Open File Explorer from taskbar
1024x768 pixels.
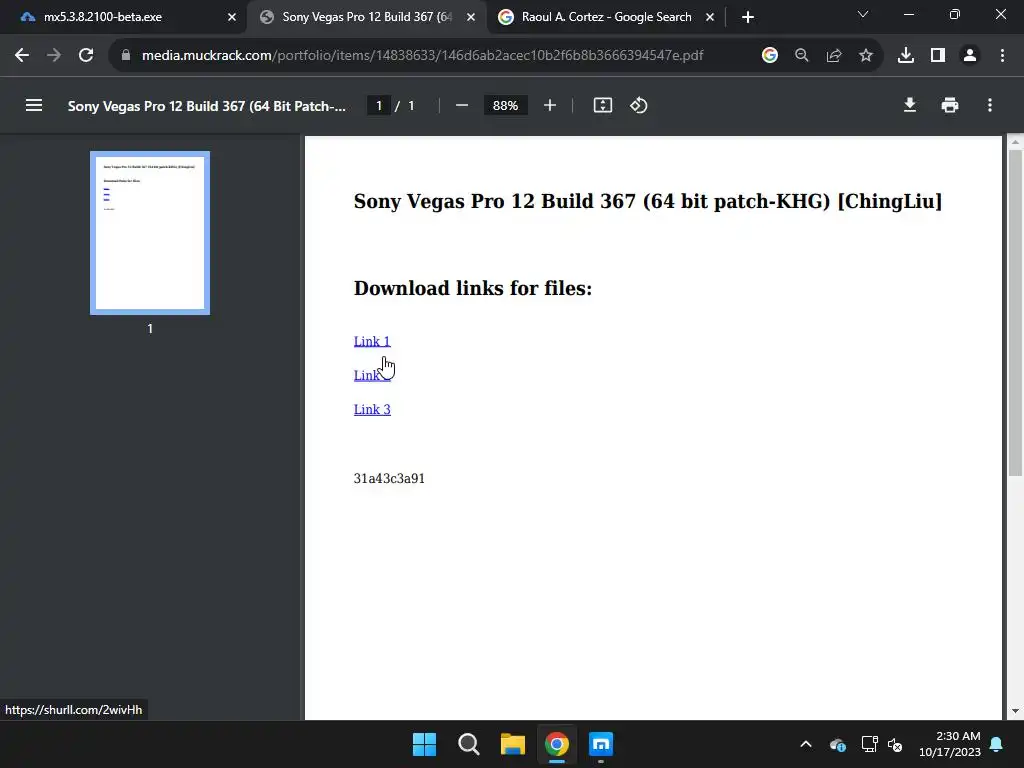pos(513,744)
